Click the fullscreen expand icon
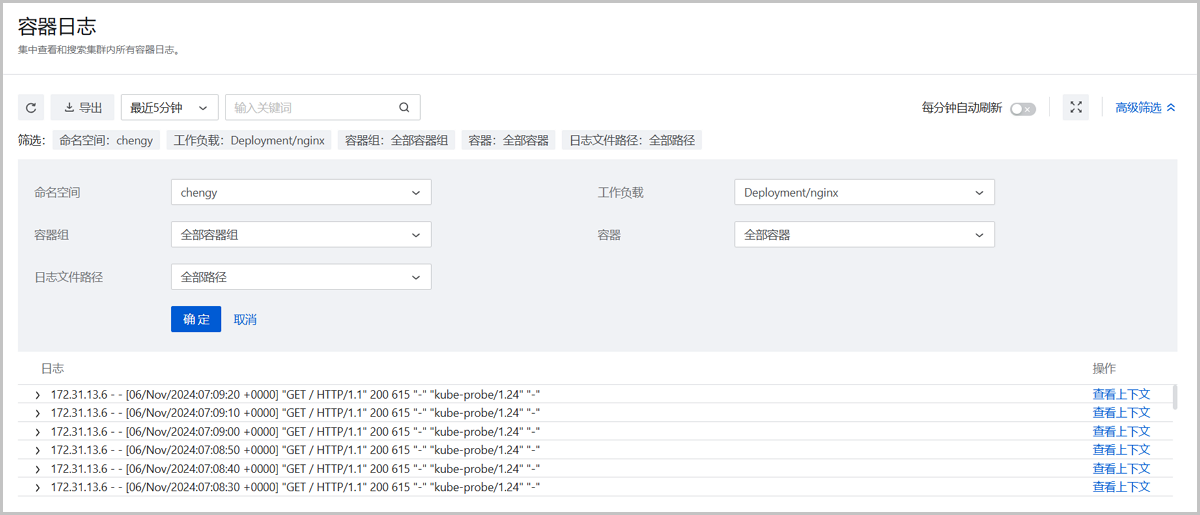The width and height of the screenshot is (1200, 515). click(x=1076, y=108)
